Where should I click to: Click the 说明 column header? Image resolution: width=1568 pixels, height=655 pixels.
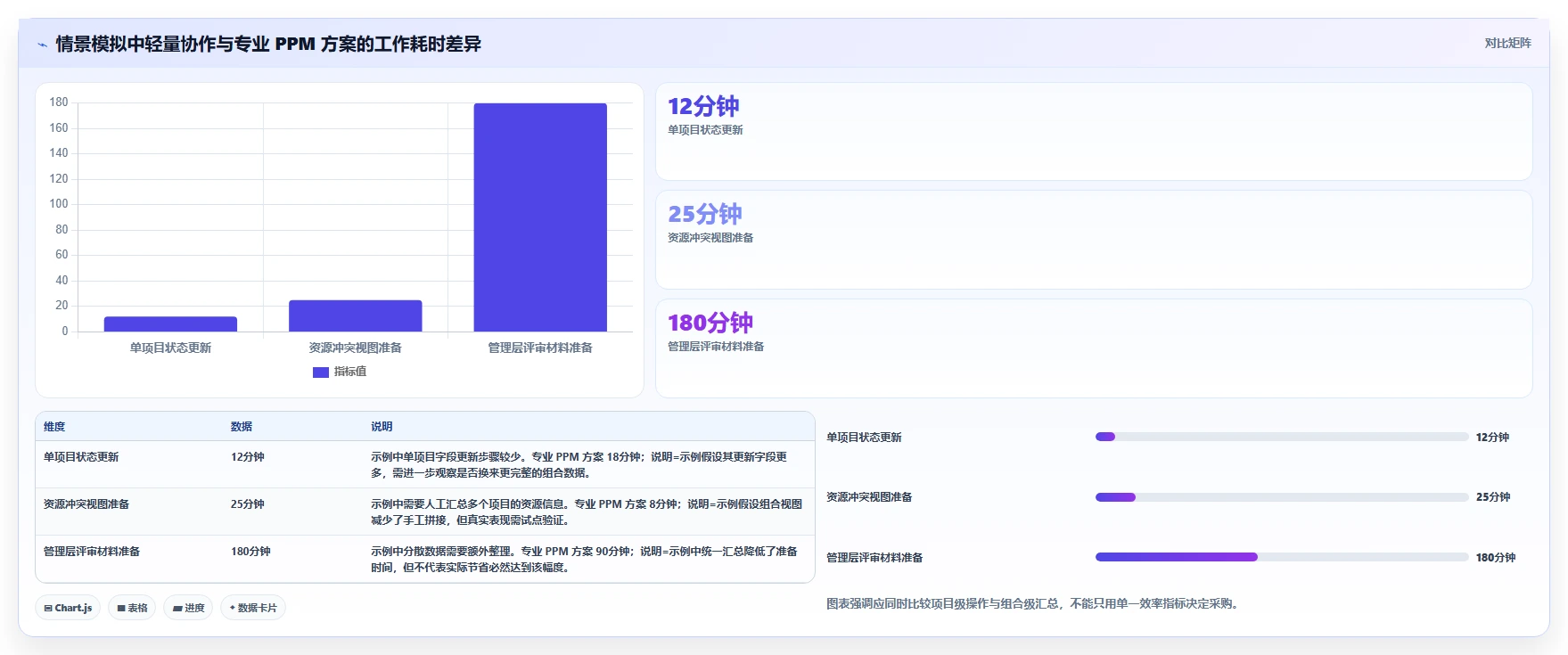[382, 427]
